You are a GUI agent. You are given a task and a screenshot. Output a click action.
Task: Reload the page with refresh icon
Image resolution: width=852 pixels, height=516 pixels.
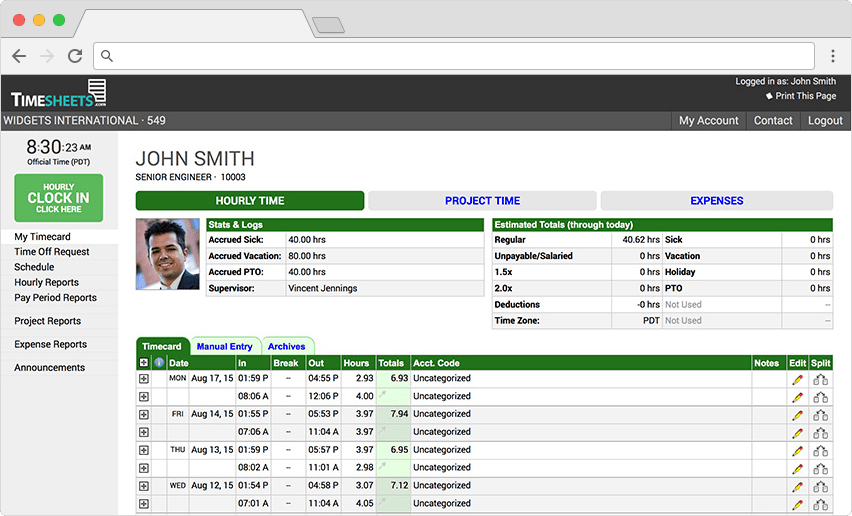click(75, 56)
